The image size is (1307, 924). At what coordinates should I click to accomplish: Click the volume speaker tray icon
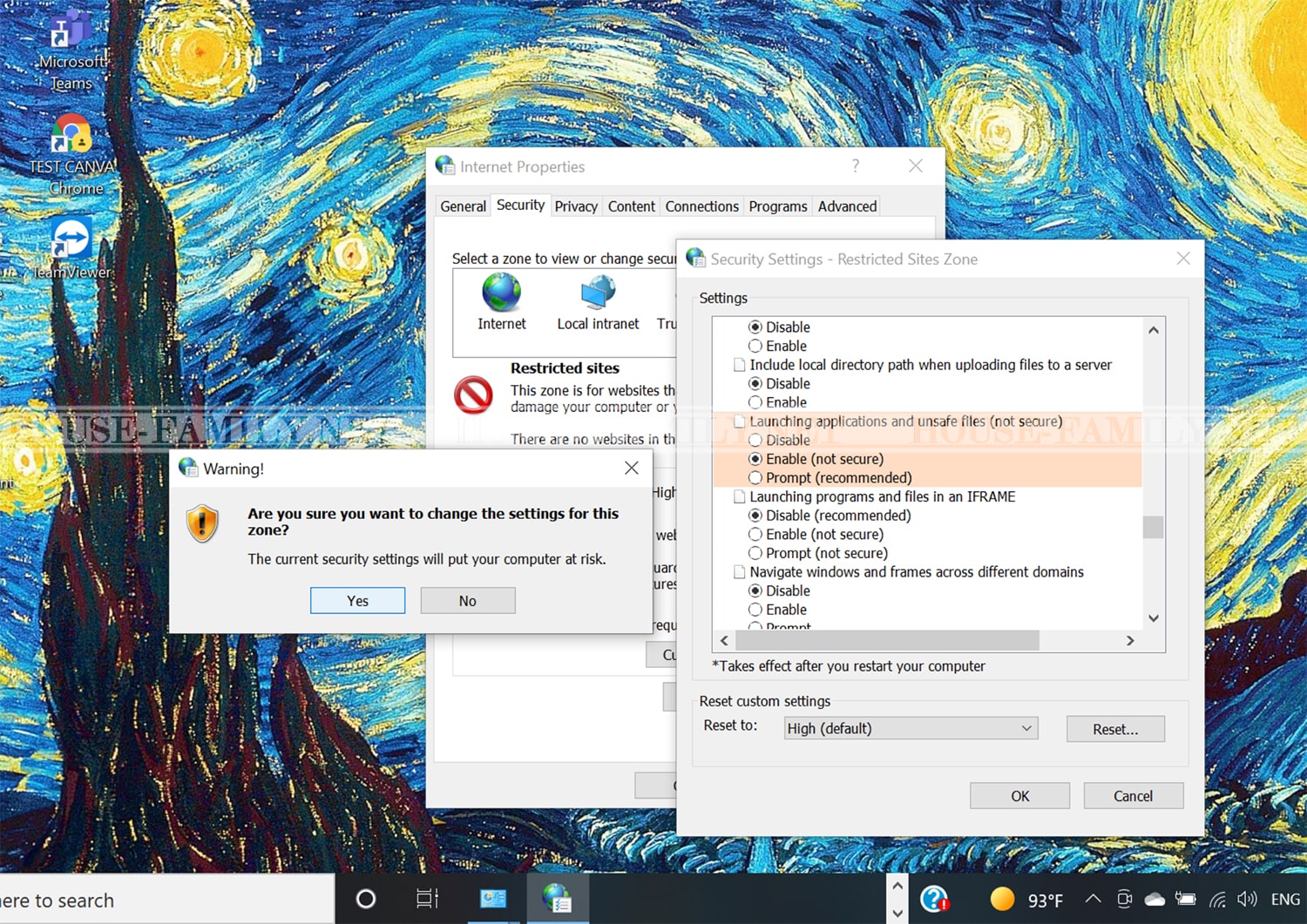[x=1247, y=900]
